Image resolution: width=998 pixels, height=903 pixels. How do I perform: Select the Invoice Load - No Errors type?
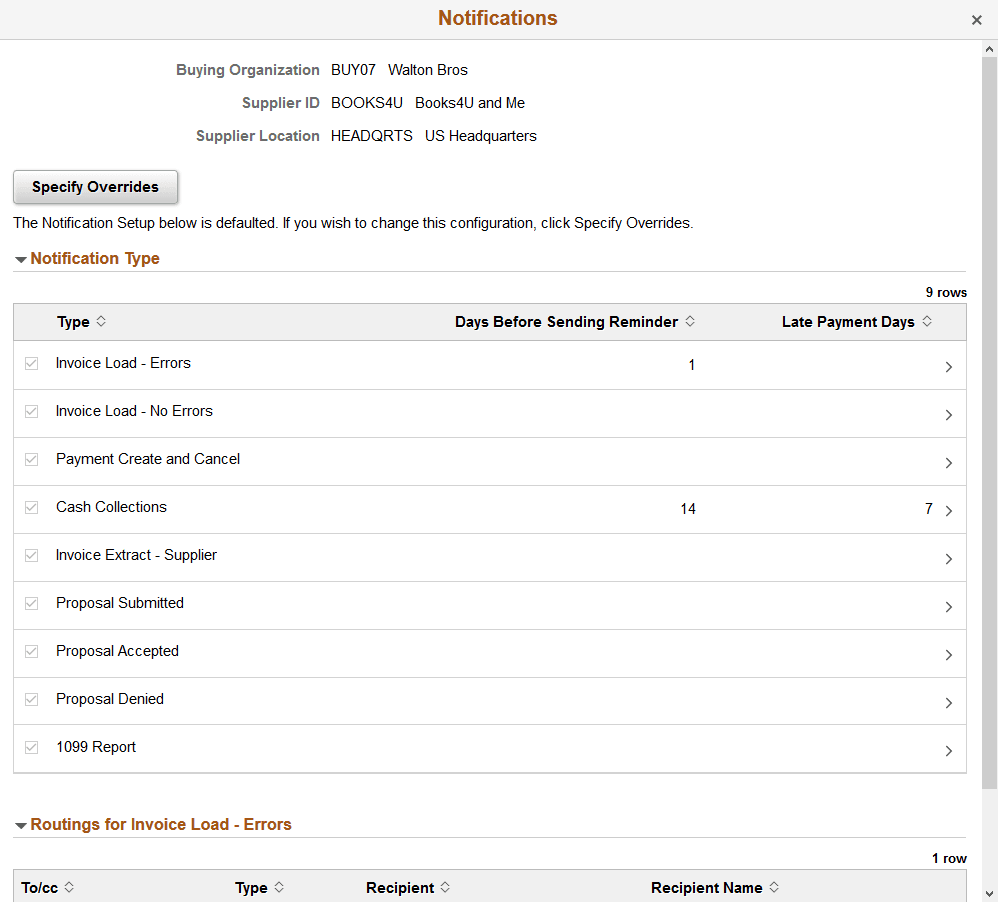(x=134, y=411)
